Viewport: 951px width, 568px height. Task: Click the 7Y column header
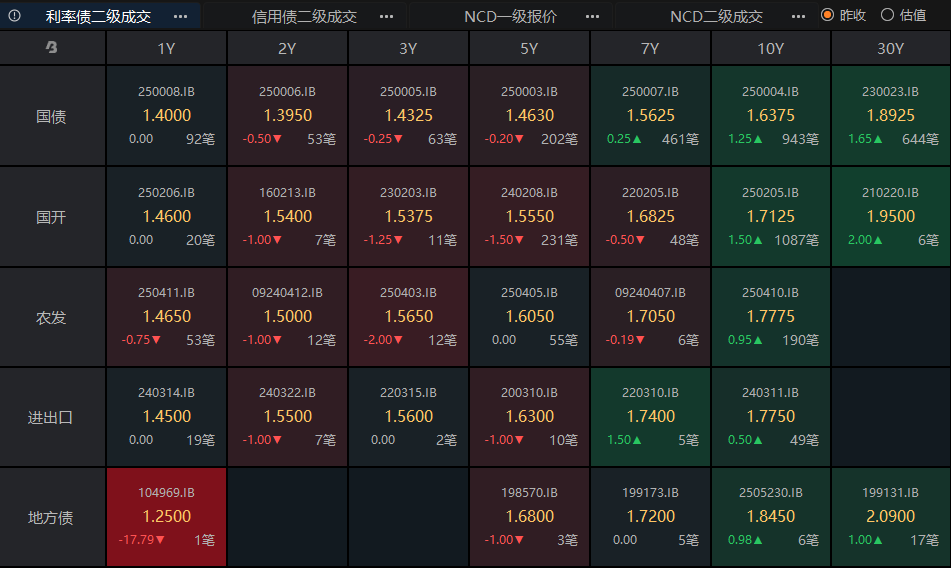tap(650, 48)
